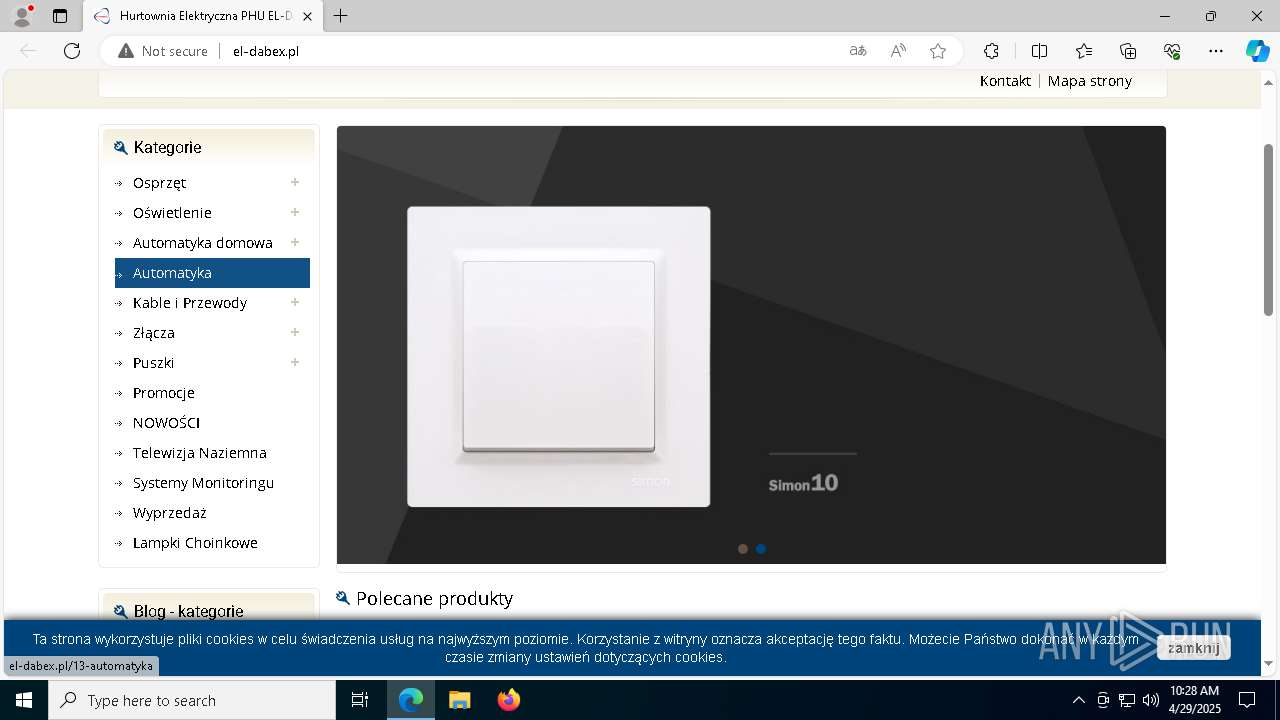Close the Hurtownia Elektryczna tab
This screenshot has width=1280, height=720.
[x=307, y=16]
